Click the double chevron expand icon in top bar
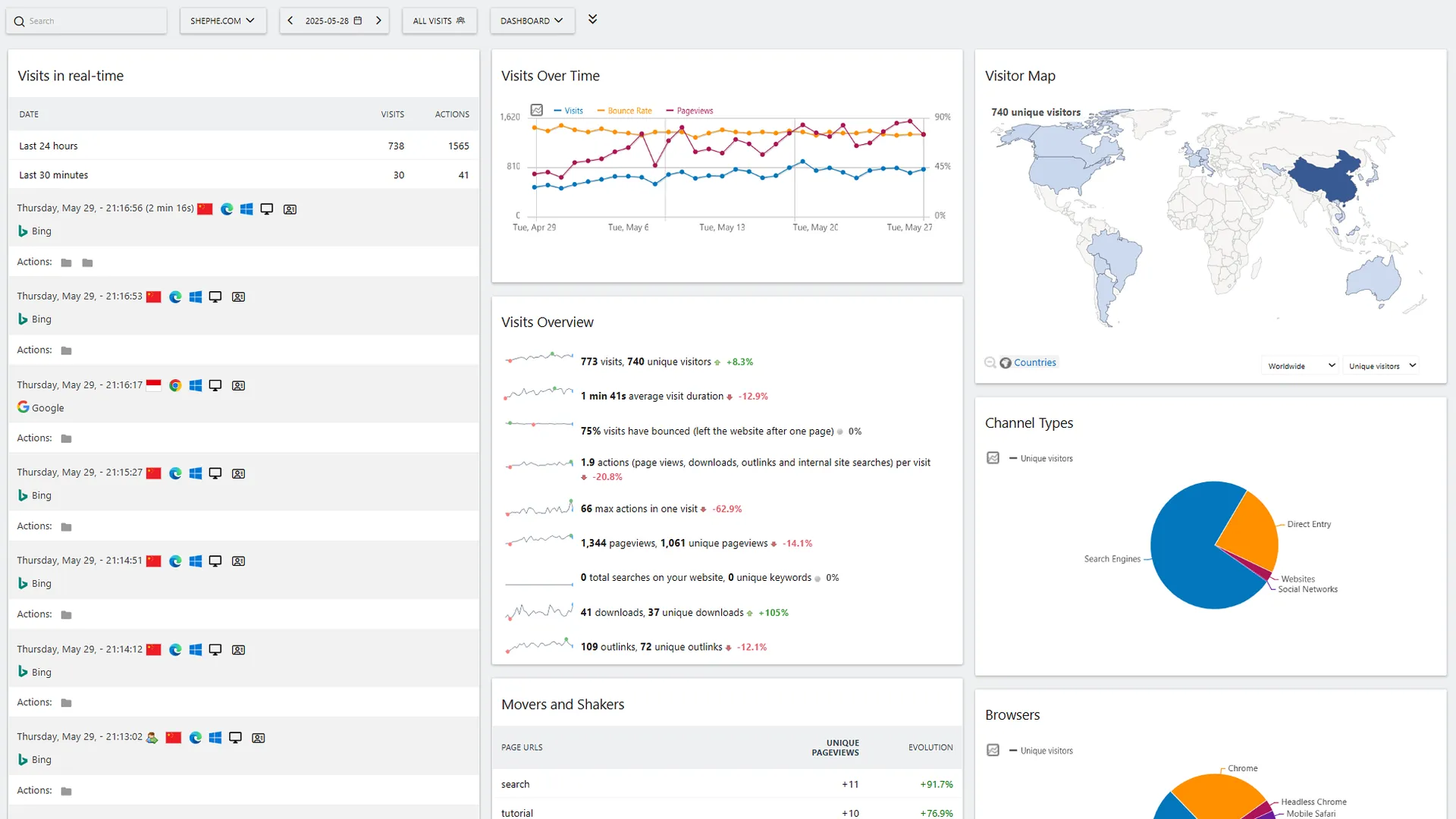Viewport: 1456px width, 819px height. (593, 20)
